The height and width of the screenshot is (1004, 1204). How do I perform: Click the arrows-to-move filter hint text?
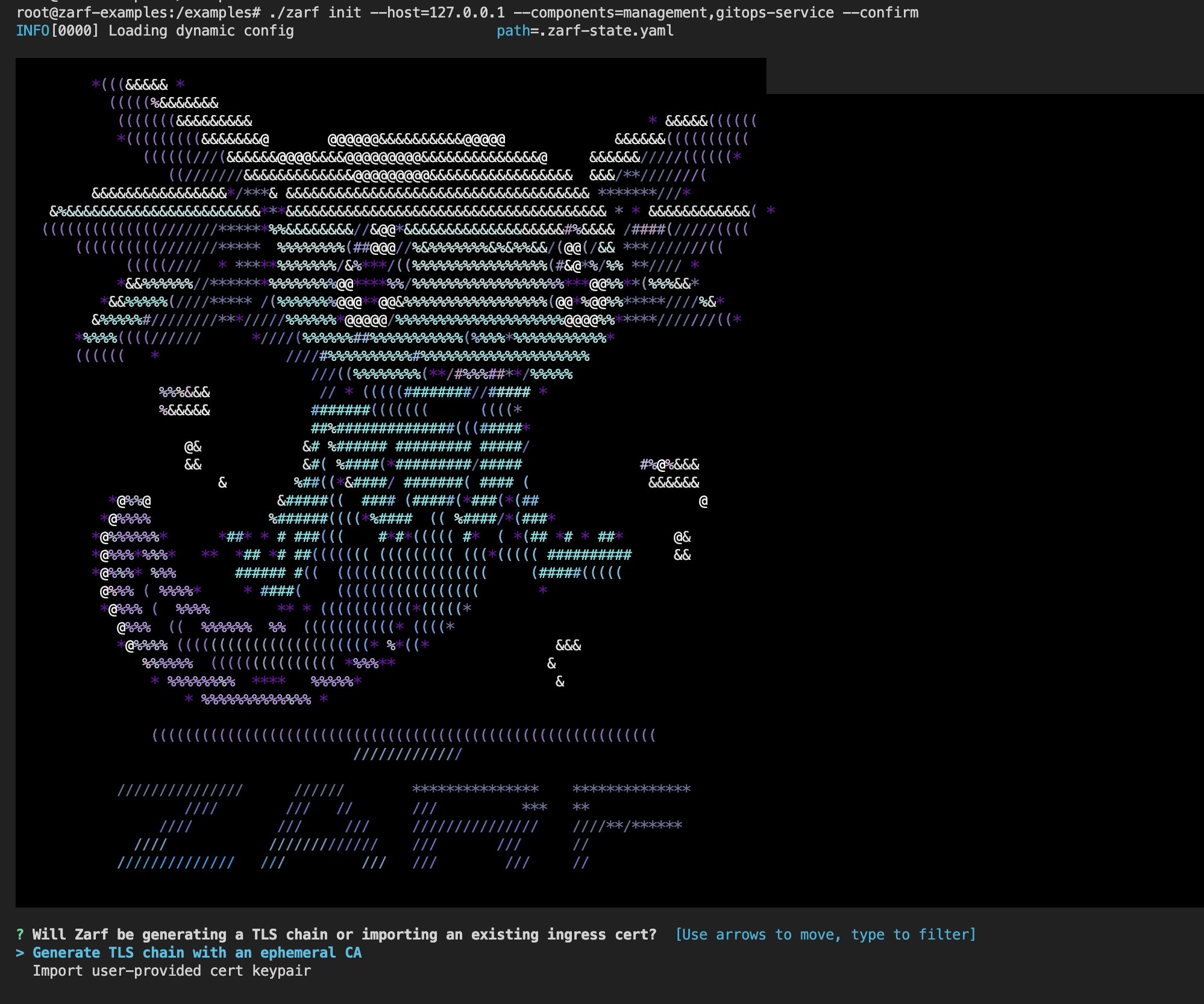825,935
